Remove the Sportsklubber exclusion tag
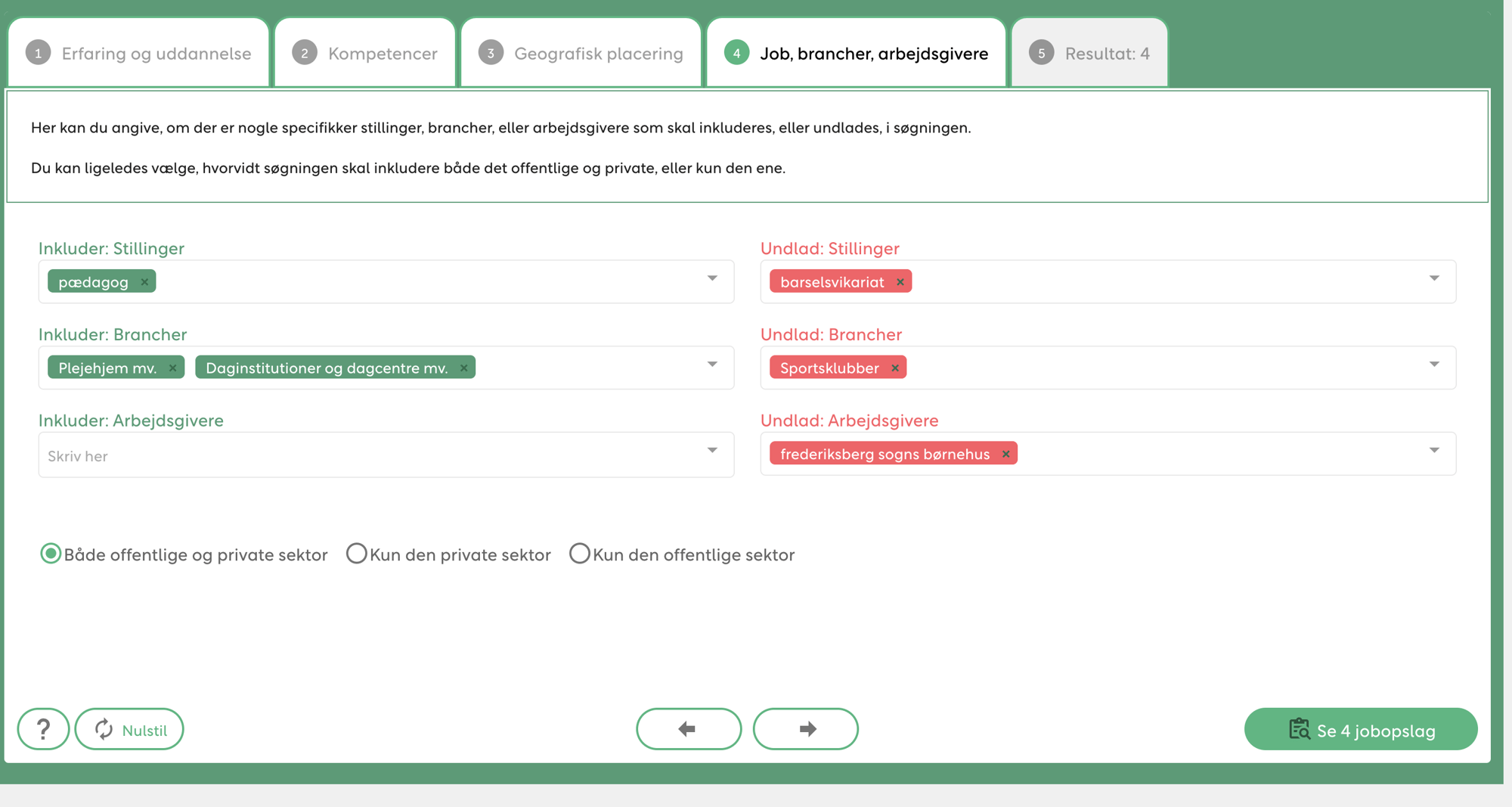1512x807 pixels. pyautogui.click(x=895, y=368)
